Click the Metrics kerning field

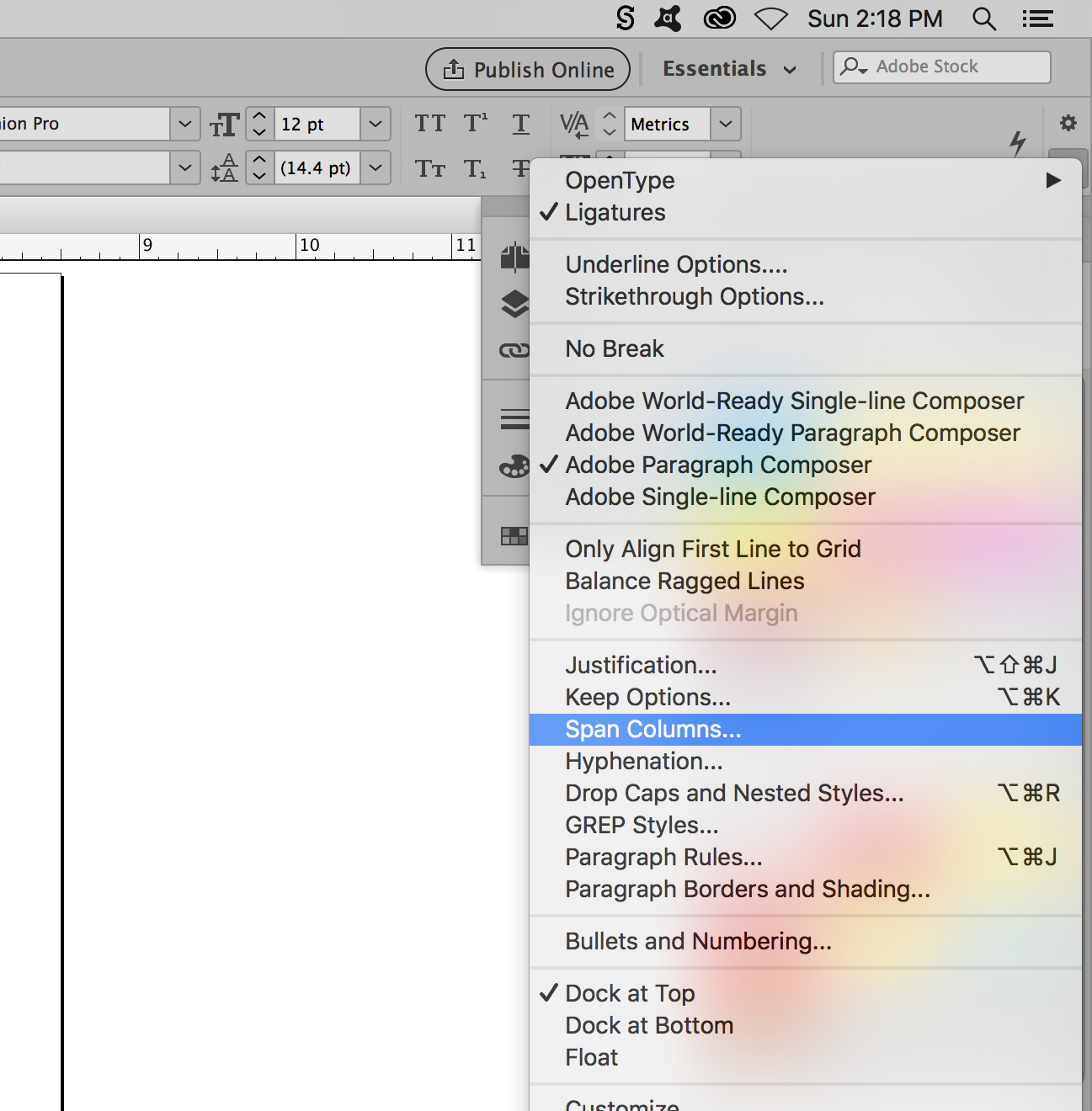pyautogui.click(x=668, y=124)
